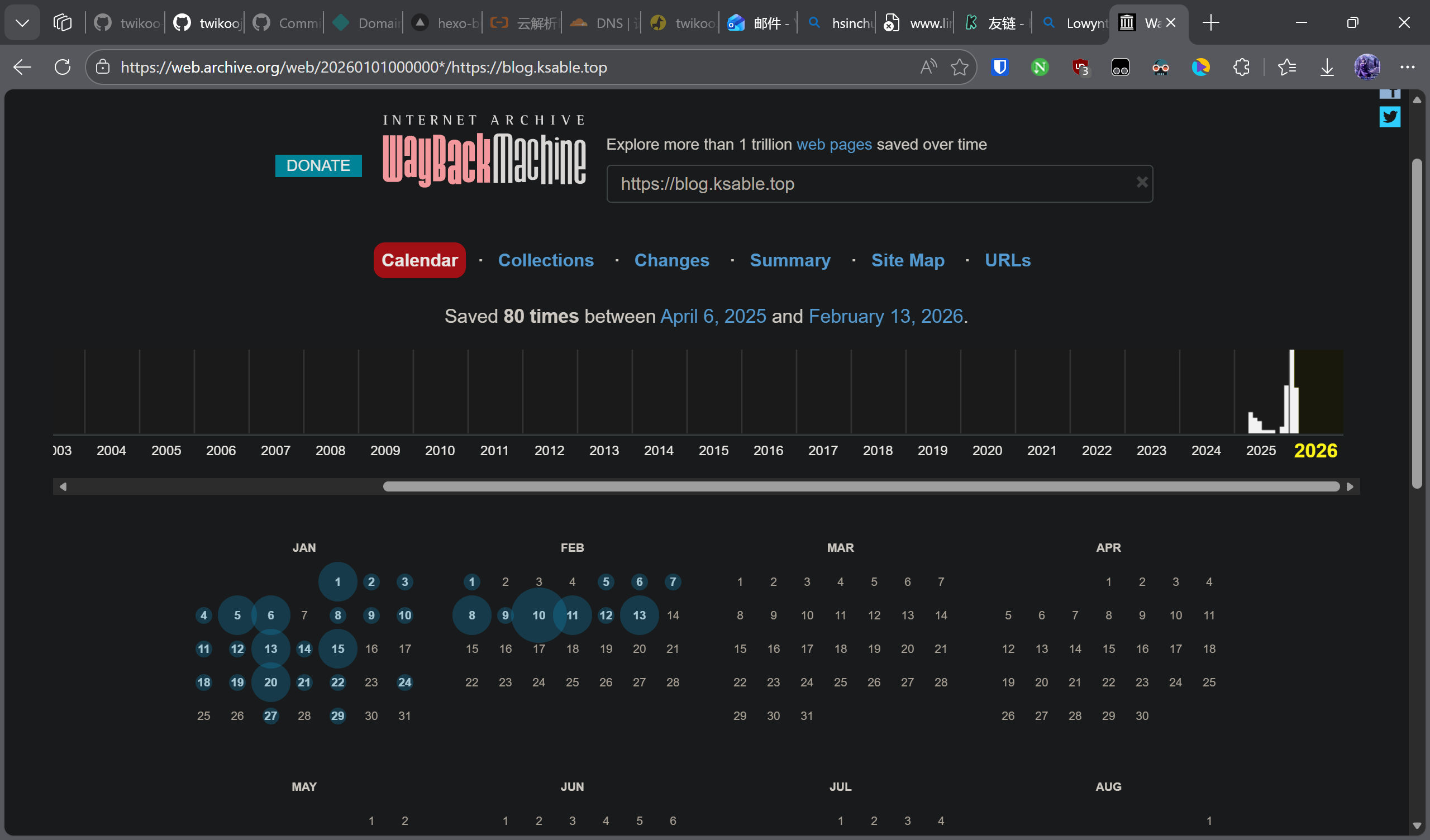The height and width of the screenshot is (840, 1430).
Task: Open the Bitwarden extension icon
Action: coord(999,67)
